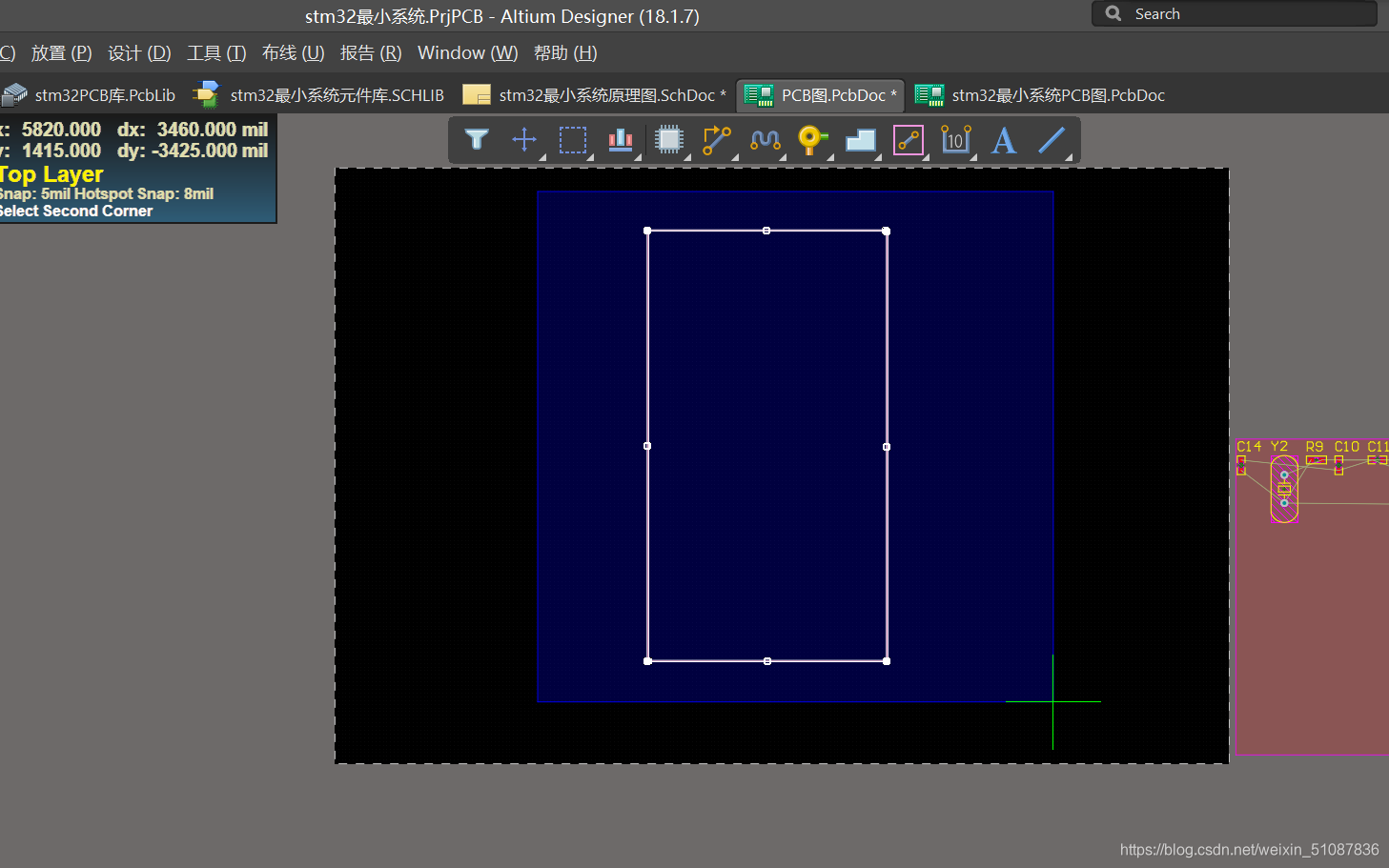Activate the dashed rectangle selection tool

coord(573,140)
